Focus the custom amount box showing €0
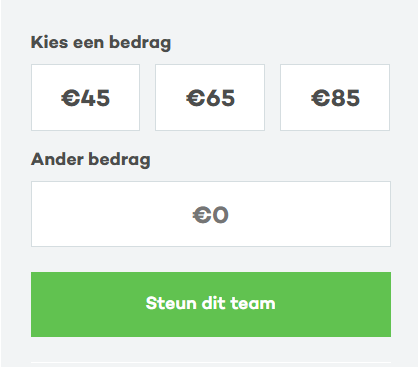This screenshot has width=418, height=367. (x=211, y=214)
